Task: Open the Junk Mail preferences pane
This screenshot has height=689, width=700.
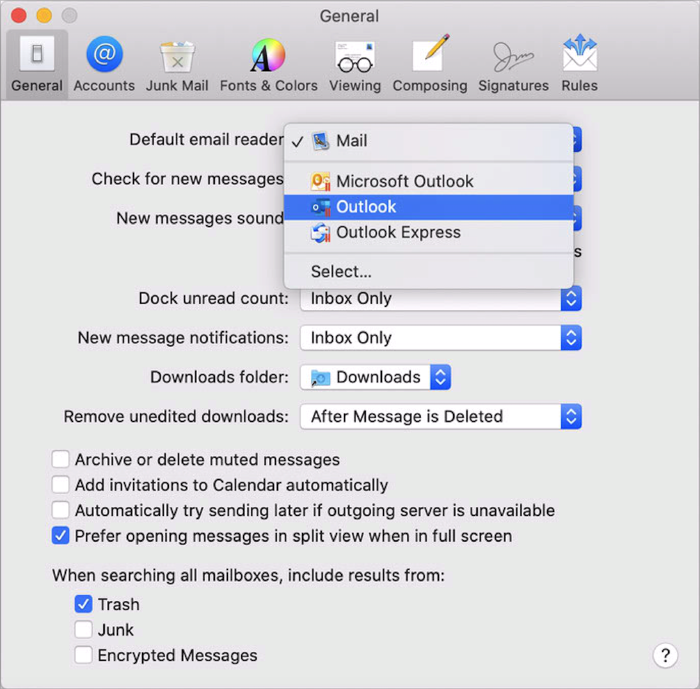Action: (x=177, y=64)
